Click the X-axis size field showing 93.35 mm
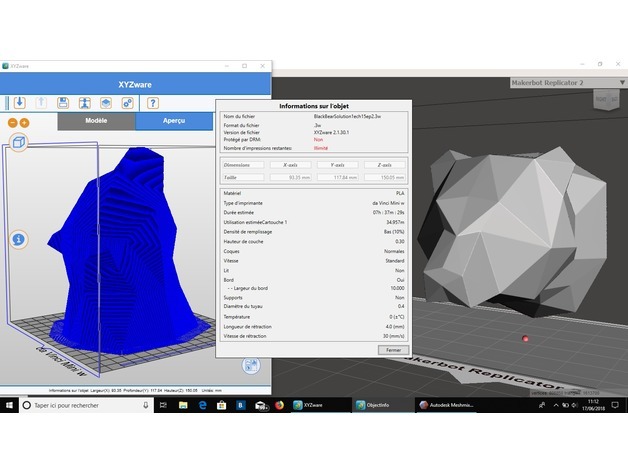 pos(290,177)
